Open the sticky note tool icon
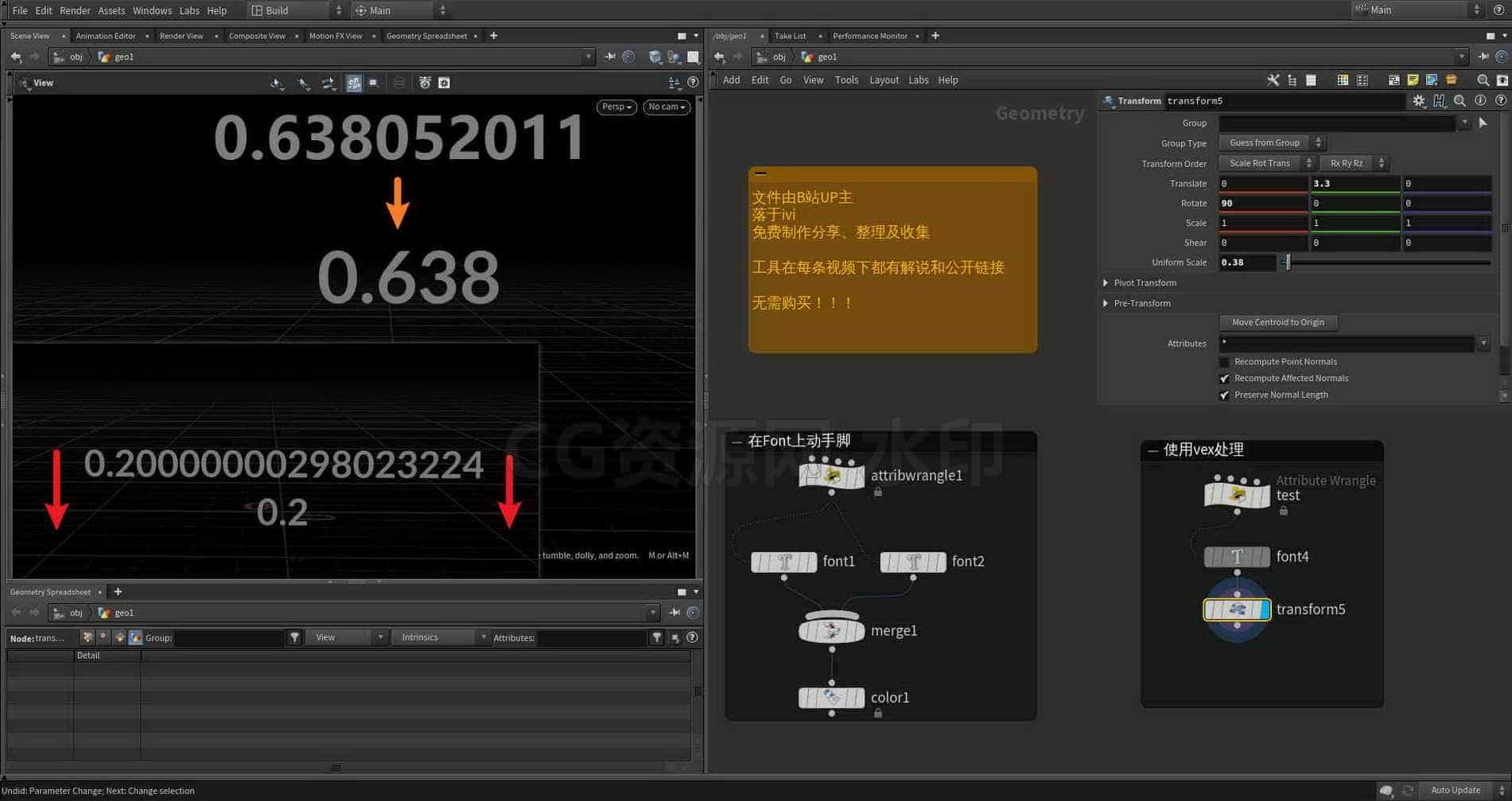1512x801 pixels. click(1413, 80)
